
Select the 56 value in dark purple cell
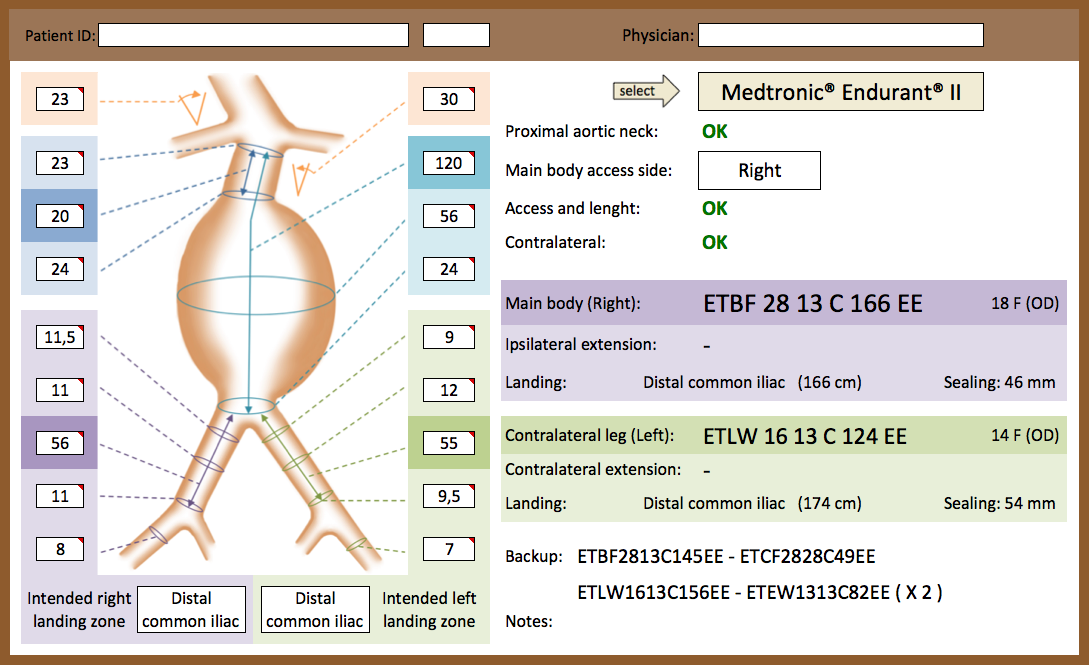(60, 443)
